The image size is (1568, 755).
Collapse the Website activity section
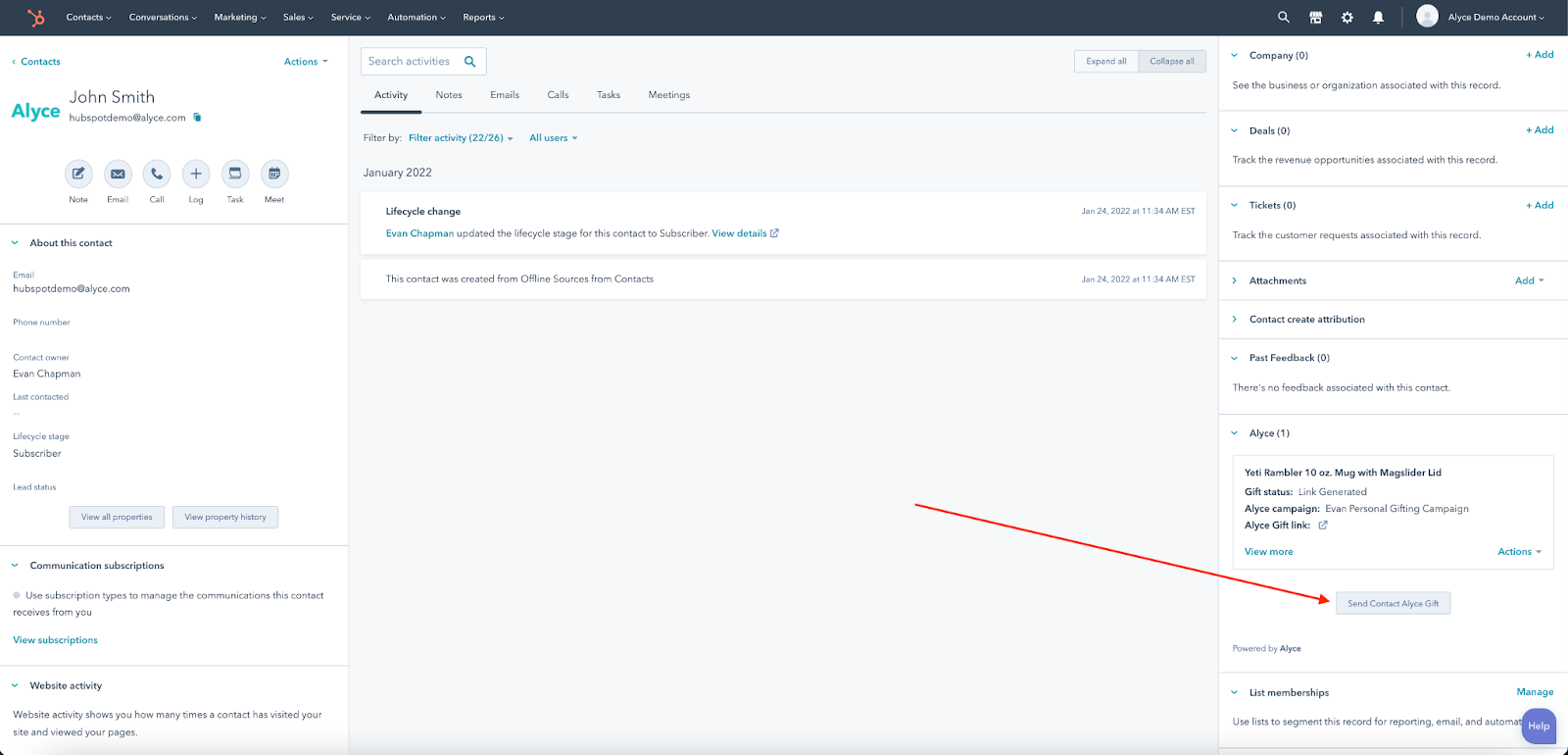click(x=15, y=686)
